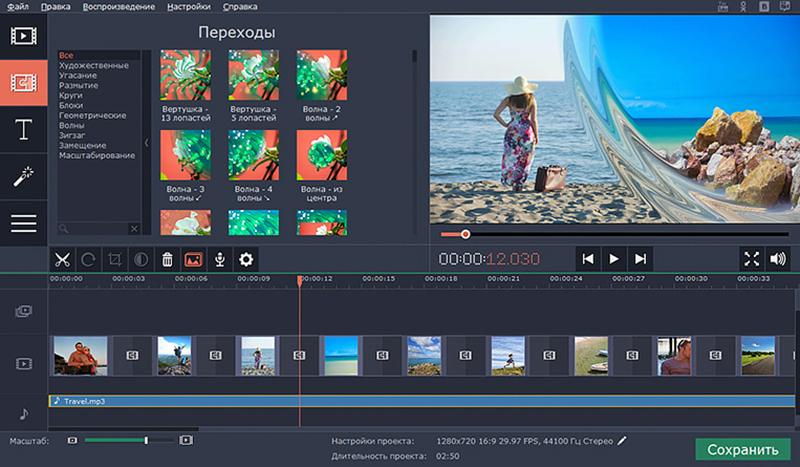Collapse the transitions category list arrow
800x467 pixels.
pos(148,143)
